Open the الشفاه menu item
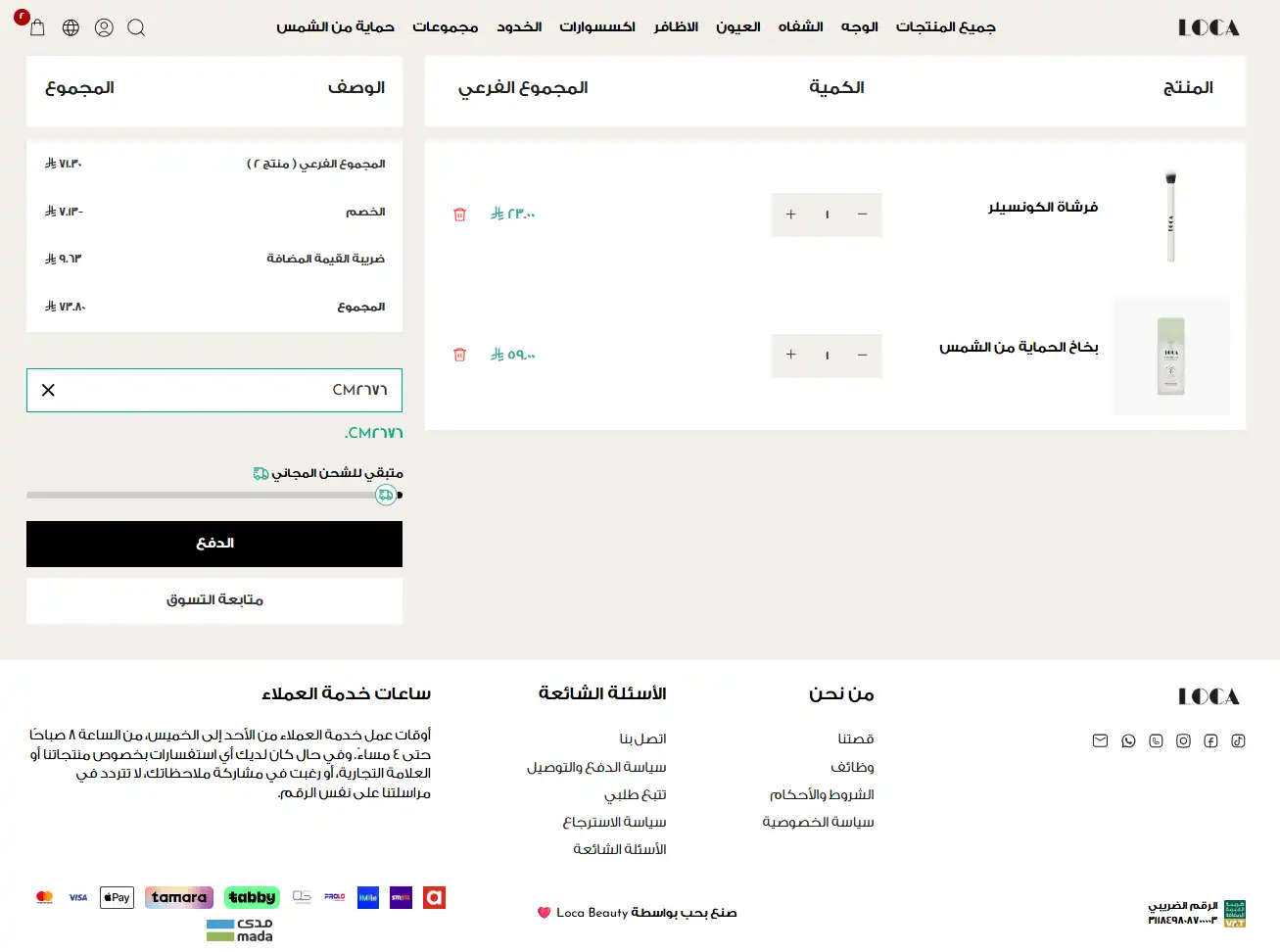 click(x=800, y=27)
